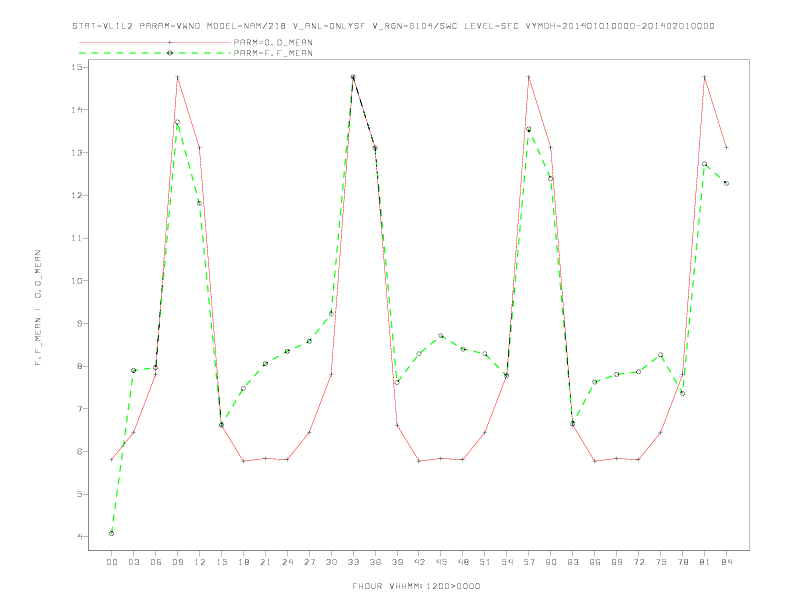Click the x-axis title FHOUR VHHMM:1200>0000
Image resolution: width=792 pixels, height=612 pixels.
[x=416, y=586]
